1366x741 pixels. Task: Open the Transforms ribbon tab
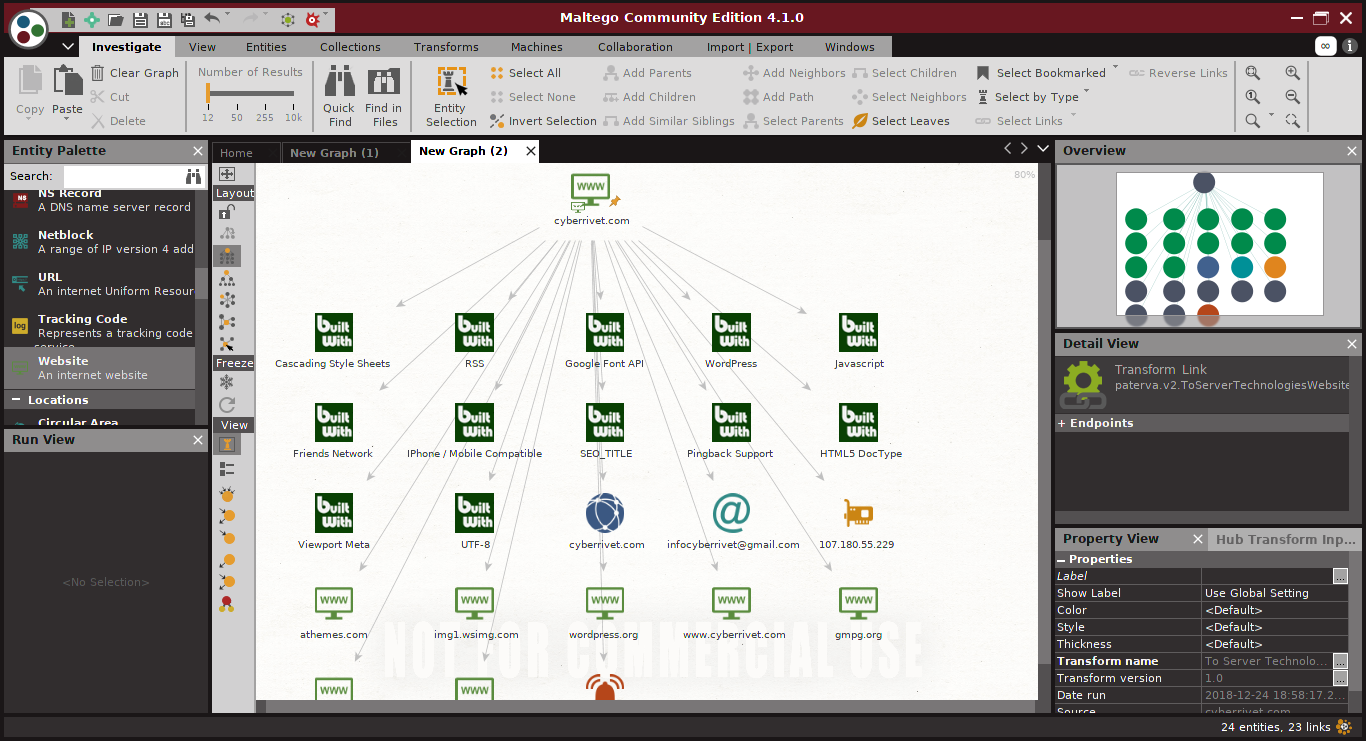point(446,47)
